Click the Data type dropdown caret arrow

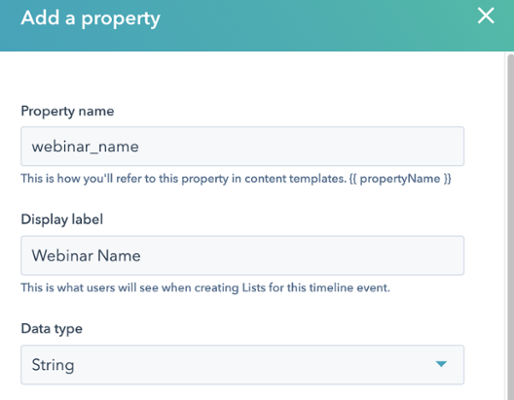click(x=441, y=364)
